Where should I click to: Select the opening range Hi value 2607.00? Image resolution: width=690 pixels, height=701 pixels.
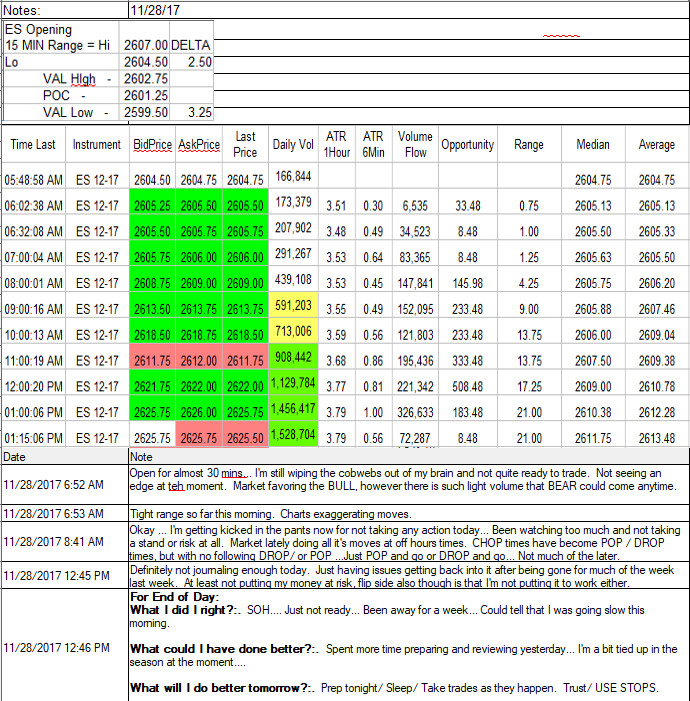pyautogui.click(x=144, y=45)
